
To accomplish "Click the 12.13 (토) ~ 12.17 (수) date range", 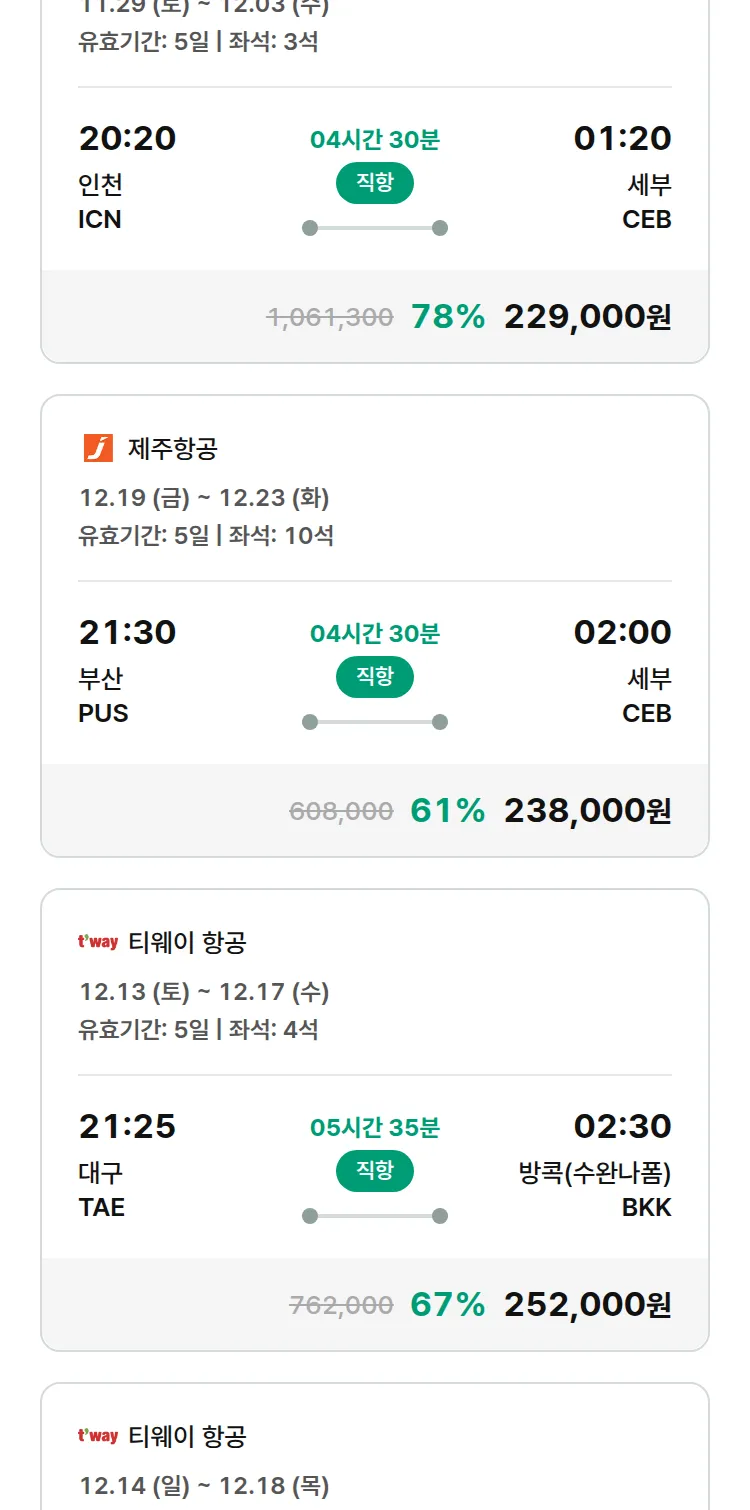I will point(204,992).
